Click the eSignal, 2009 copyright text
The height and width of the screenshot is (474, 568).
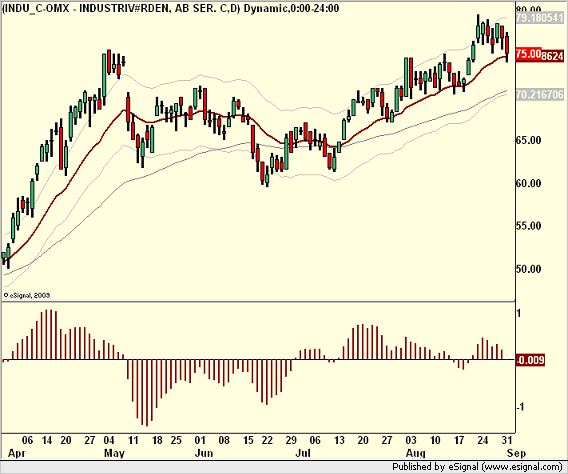click(27, 295)
